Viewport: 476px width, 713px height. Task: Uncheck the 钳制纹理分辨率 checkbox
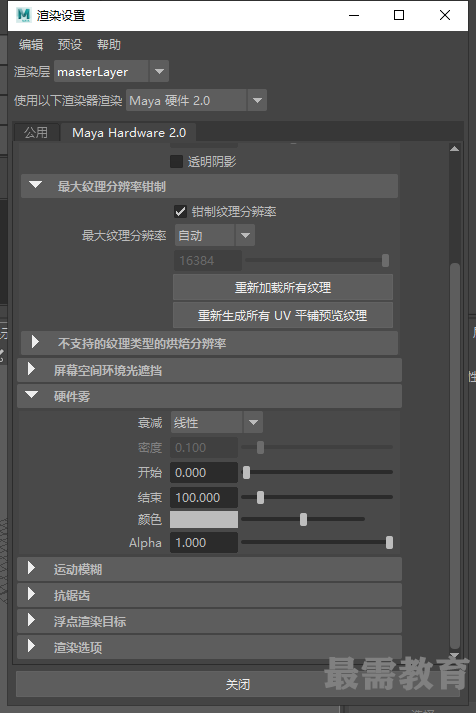(x=180, y=211)
